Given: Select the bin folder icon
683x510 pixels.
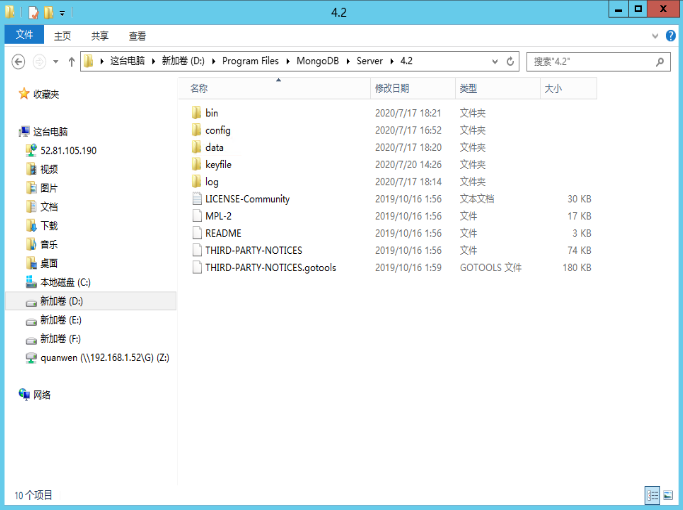Looking at the screenshot, I should tap(196, 113).
